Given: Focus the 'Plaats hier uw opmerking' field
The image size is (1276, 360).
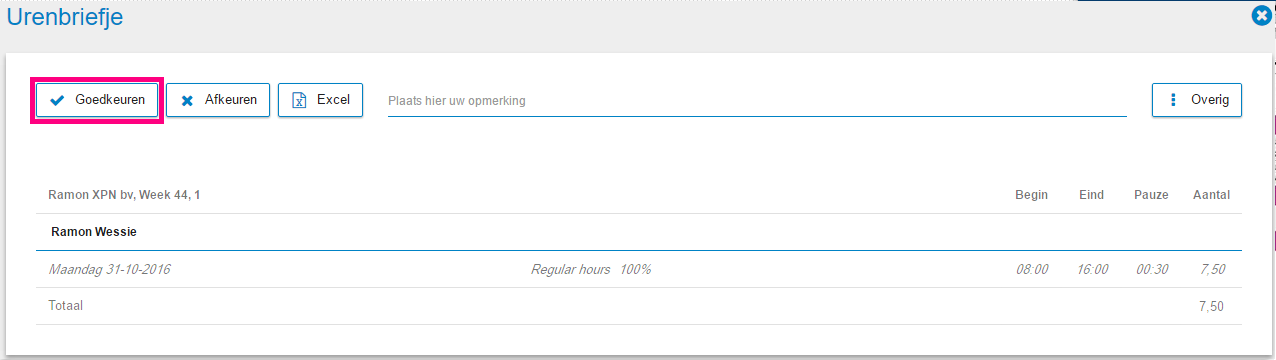Looking at the screenshot, I should pyautogui.click(x=757, y=101).
